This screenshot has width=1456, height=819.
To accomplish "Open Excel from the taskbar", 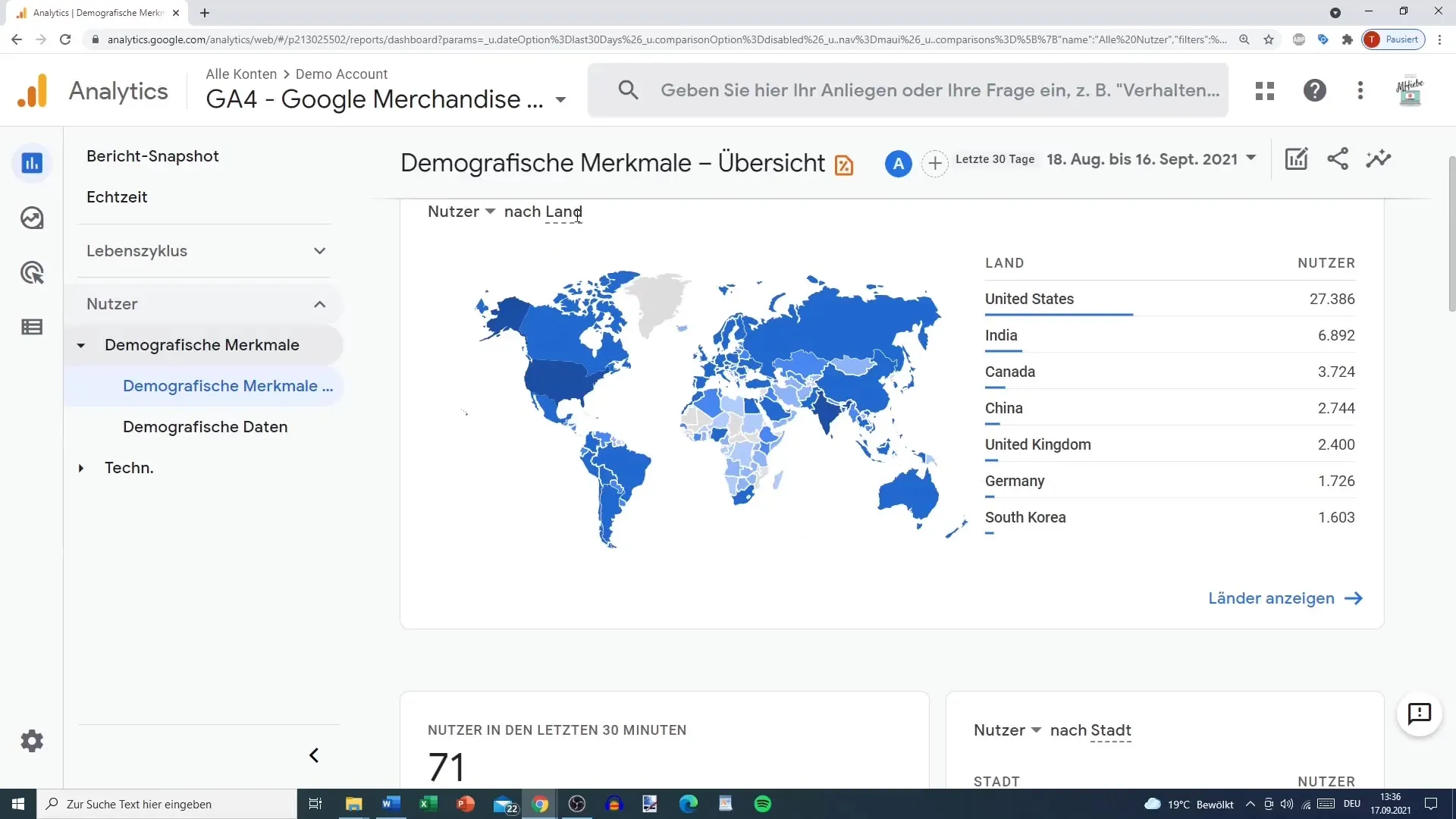I will coord(428,804).
